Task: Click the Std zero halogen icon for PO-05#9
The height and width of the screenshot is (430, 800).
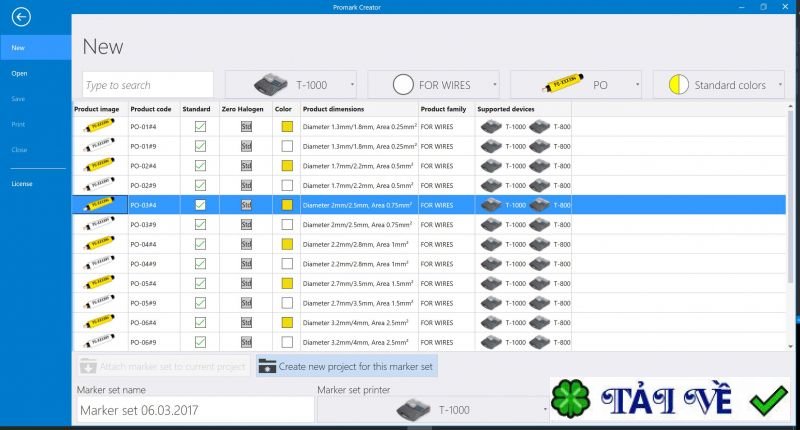Action: pyautogui.click(x=246, y=303)
